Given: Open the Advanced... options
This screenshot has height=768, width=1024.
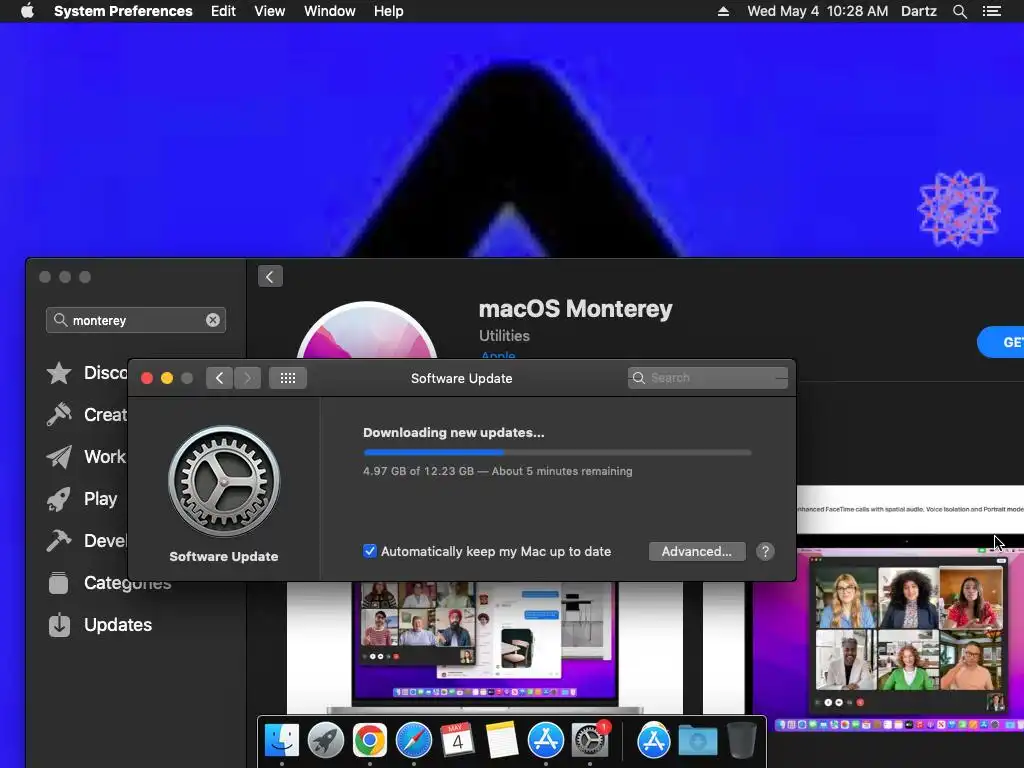Looking at the screenshot, I should tap(697, 551).
